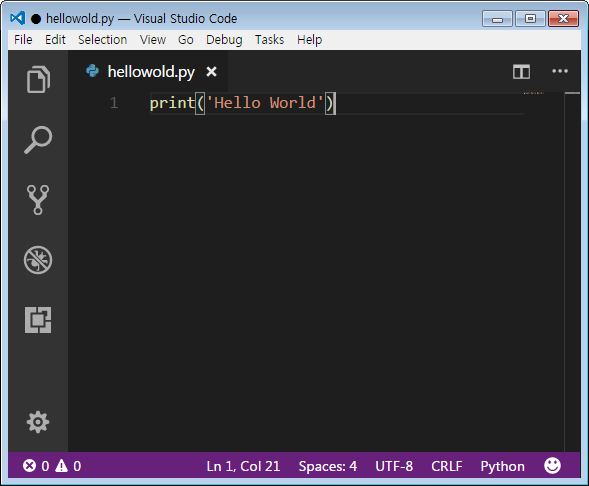Image resolution: width=589 pixels, height=486 pixels.
Task: Maximize the Visual Studio Code window
Action: 530,18
